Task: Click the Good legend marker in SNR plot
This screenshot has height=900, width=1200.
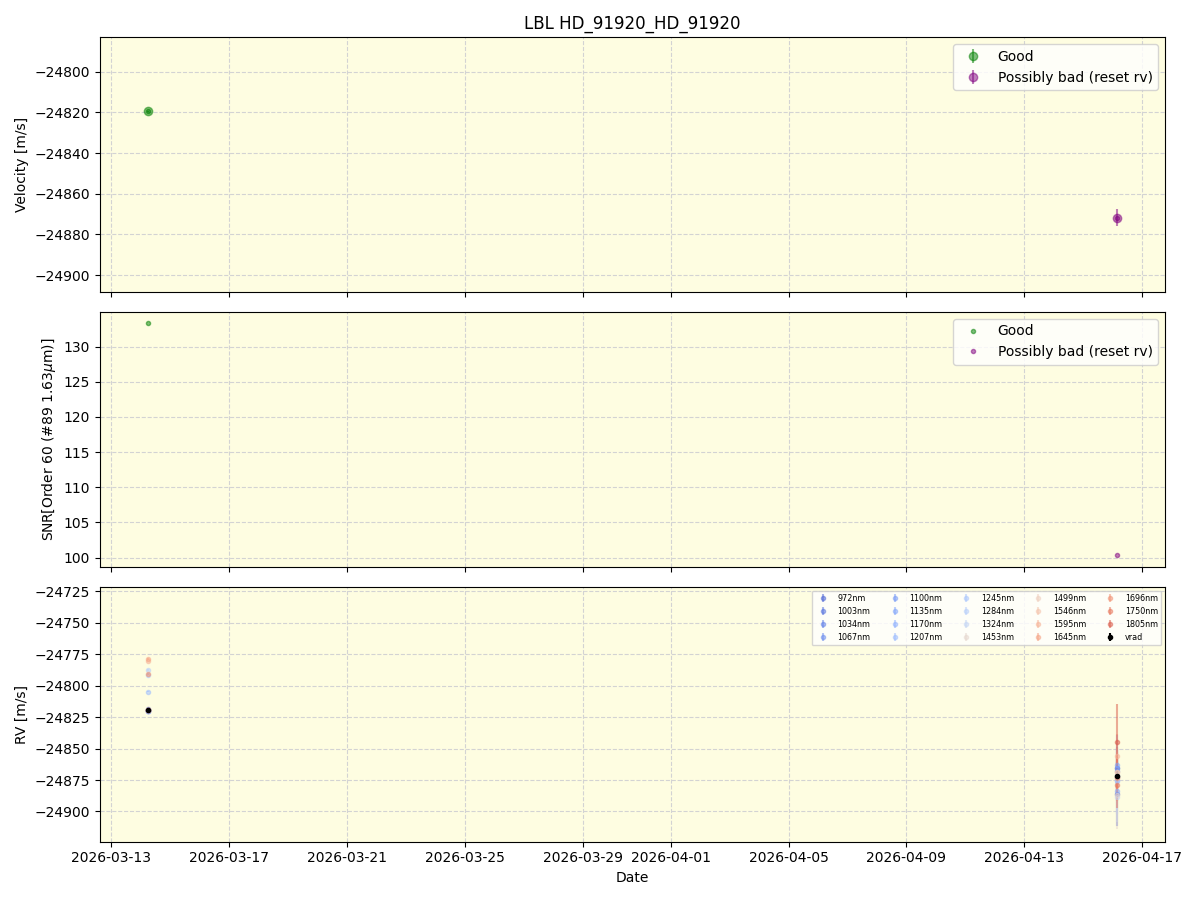Action: point(973,331)
